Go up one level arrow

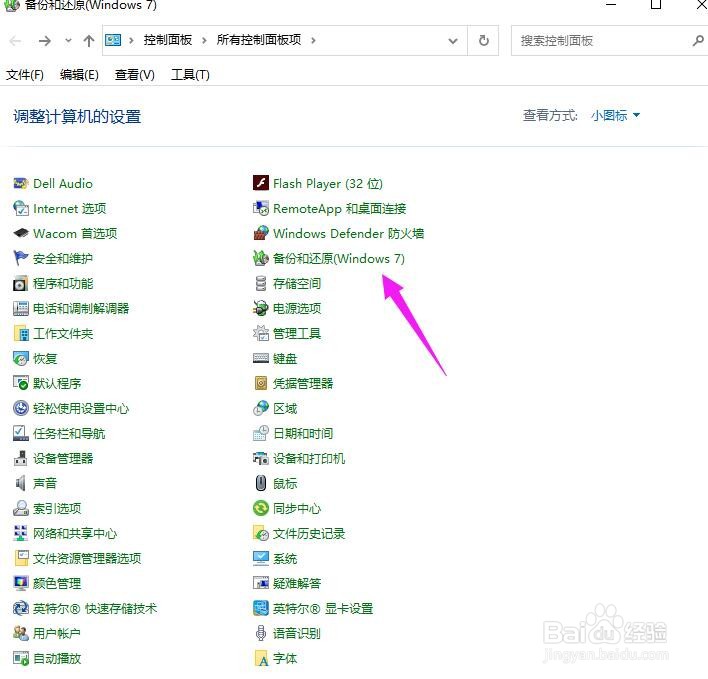[x=89, y=41]
